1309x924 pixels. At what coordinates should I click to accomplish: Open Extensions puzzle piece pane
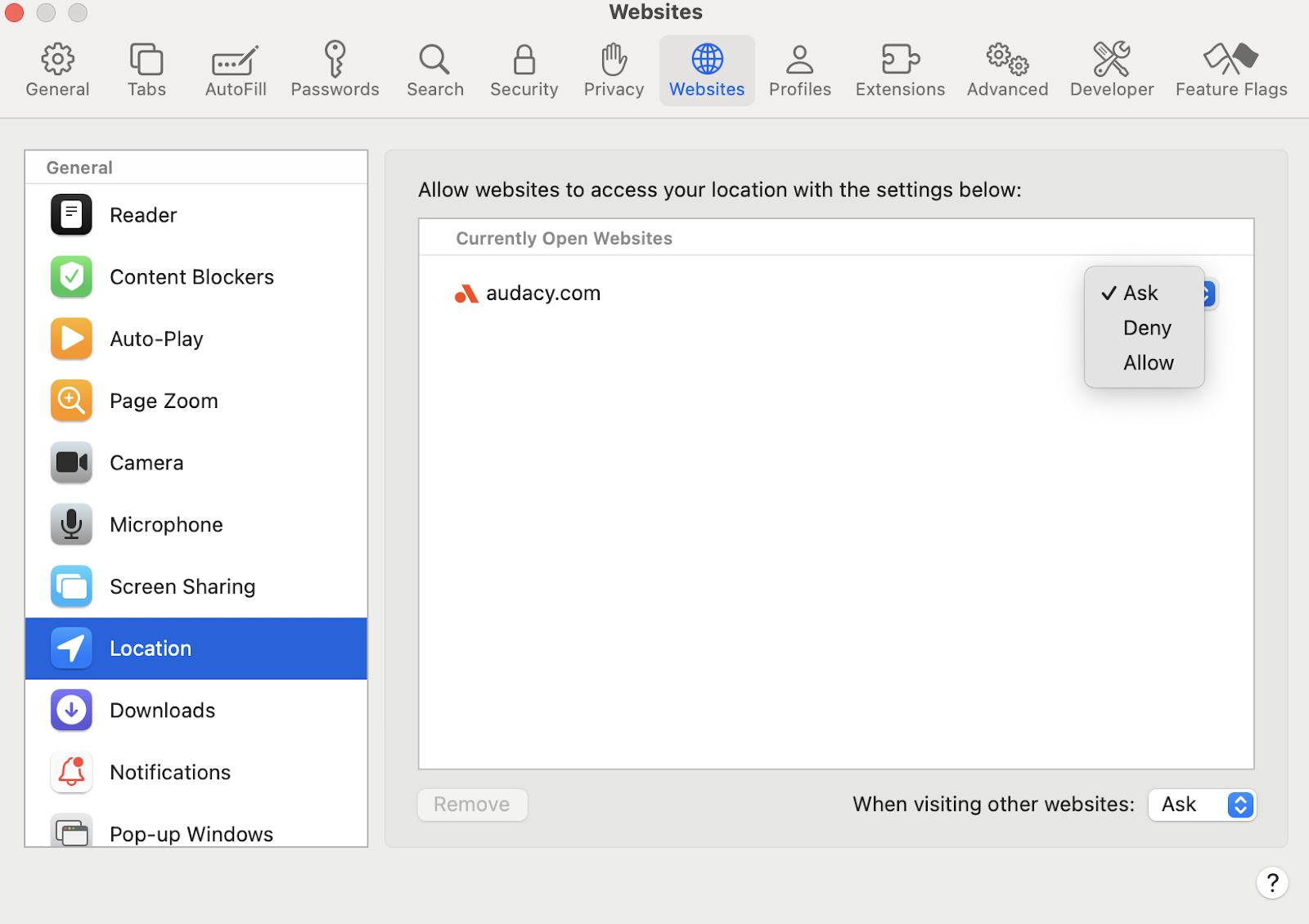(x=899, y=70)
